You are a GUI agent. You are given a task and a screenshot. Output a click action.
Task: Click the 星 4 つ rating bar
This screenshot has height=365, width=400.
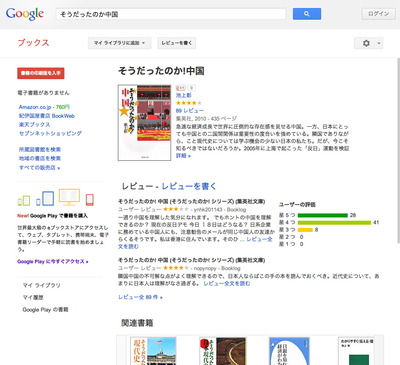tap(334, 223)
